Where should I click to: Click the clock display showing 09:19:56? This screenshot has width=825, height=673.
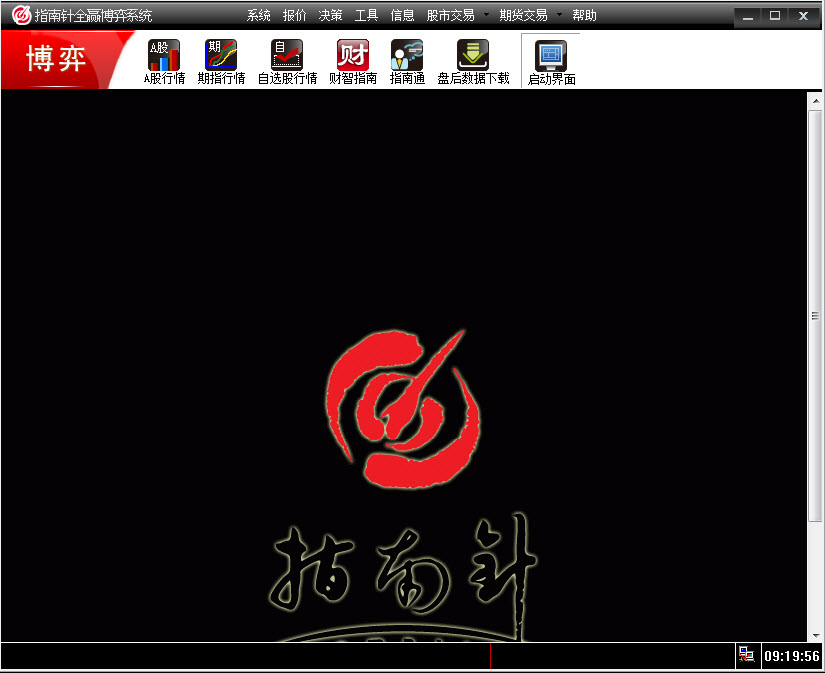(789, 656)
